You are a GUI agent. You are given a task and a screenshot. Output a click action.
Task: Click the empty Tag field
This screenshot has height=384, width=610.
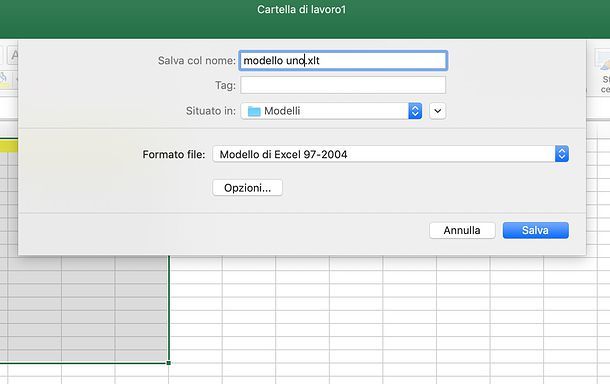pos(343,85)
